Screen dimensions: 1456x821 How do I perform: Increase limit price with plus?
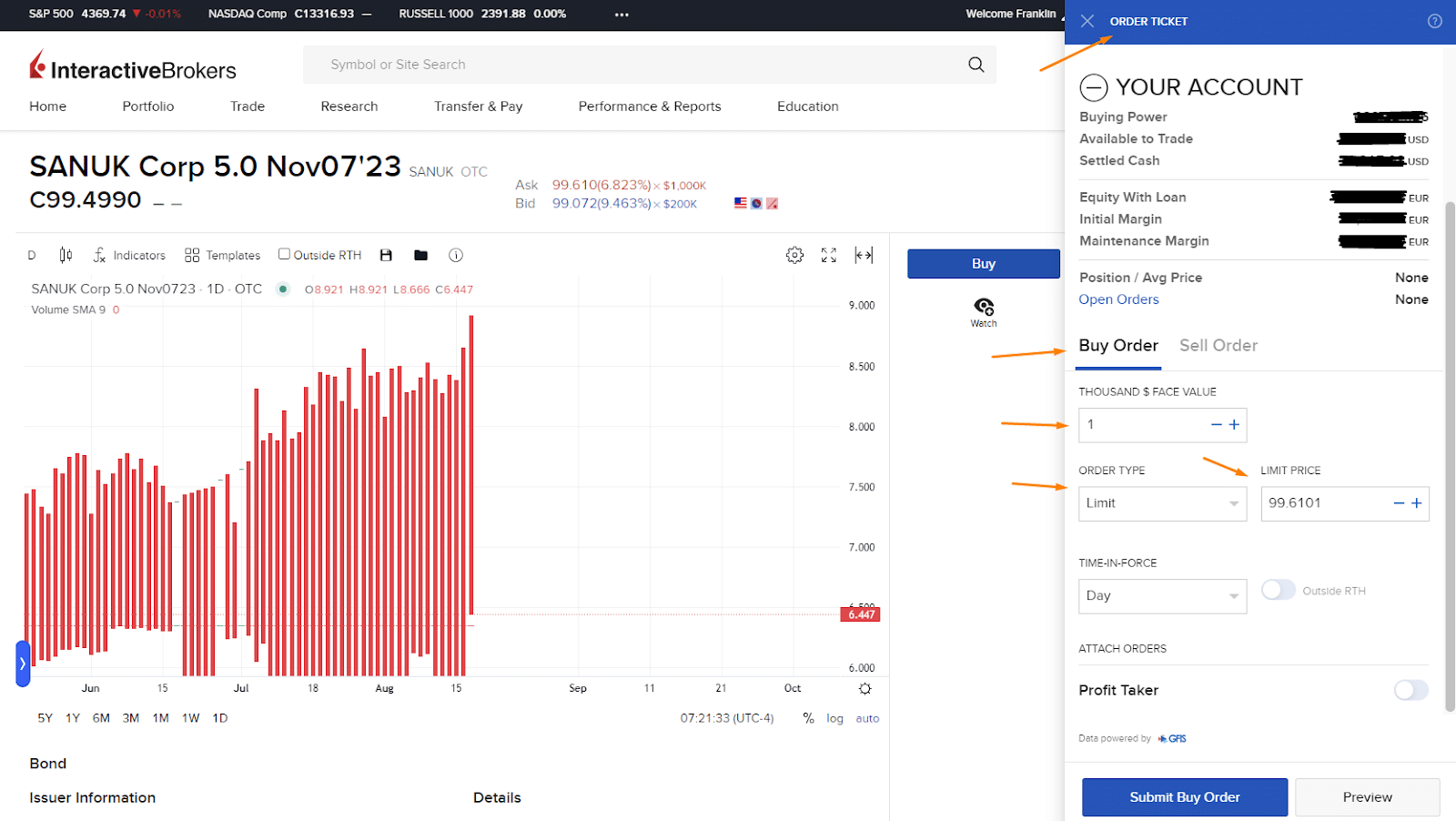[x=1417, y=503]
